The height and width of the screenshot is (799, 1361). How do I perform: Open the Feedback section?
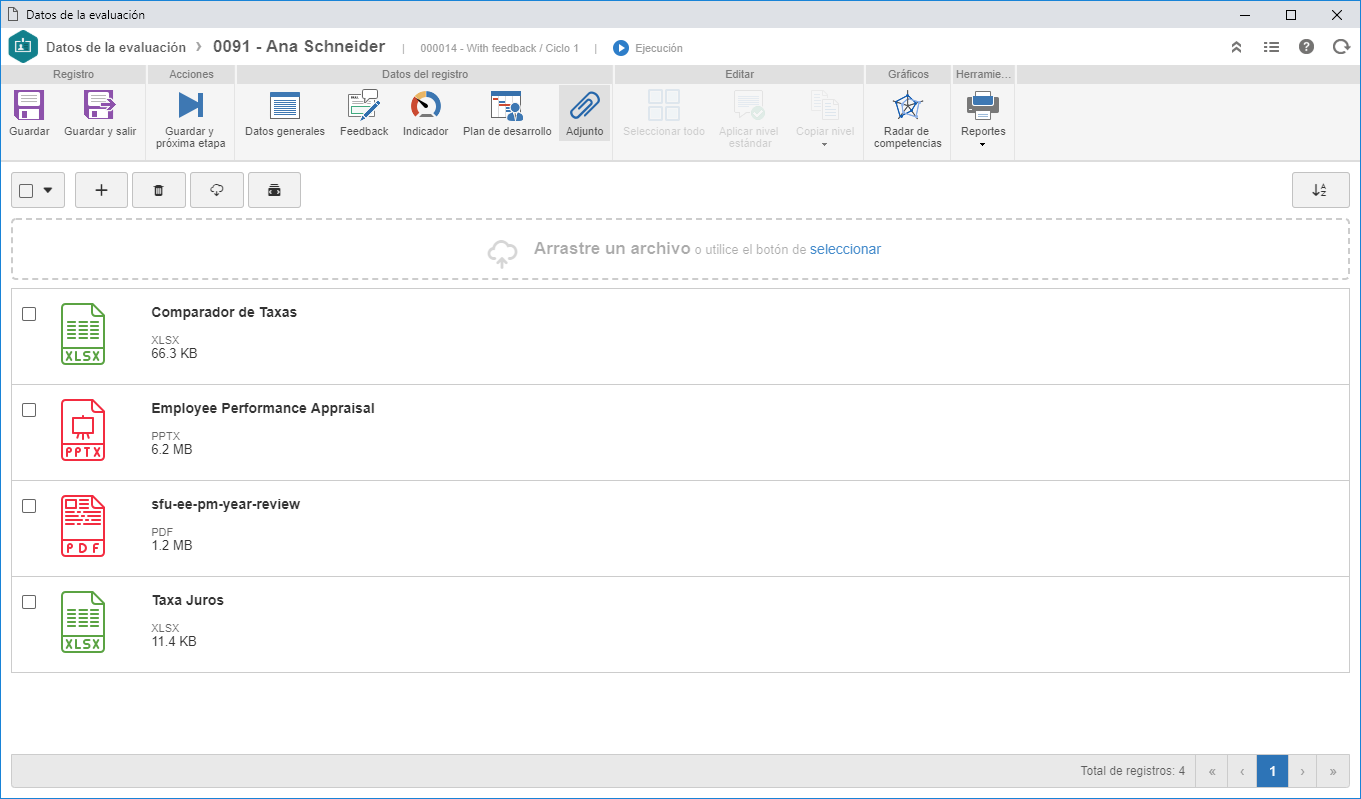point(364,114)
